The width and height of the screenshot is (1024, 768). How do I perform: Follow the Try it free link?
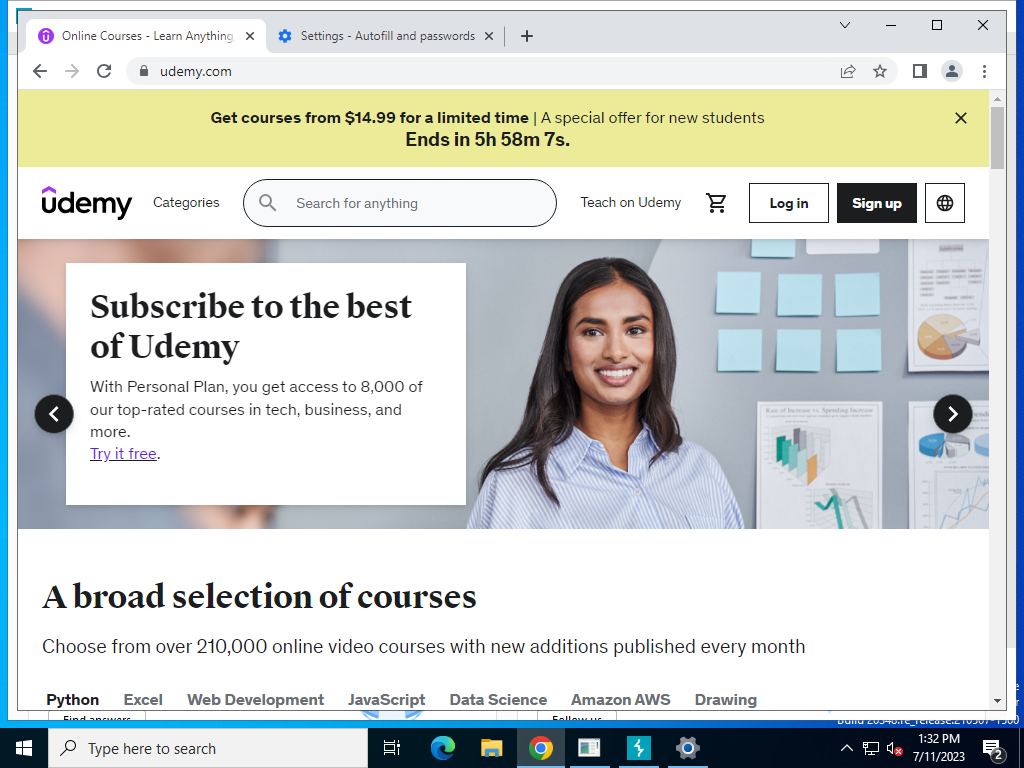coord(123,454)
